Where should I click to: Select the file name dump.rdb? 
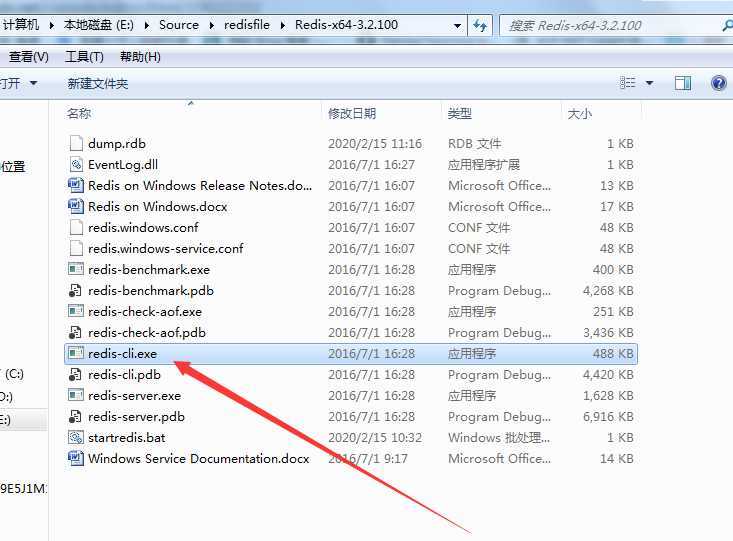117,143
